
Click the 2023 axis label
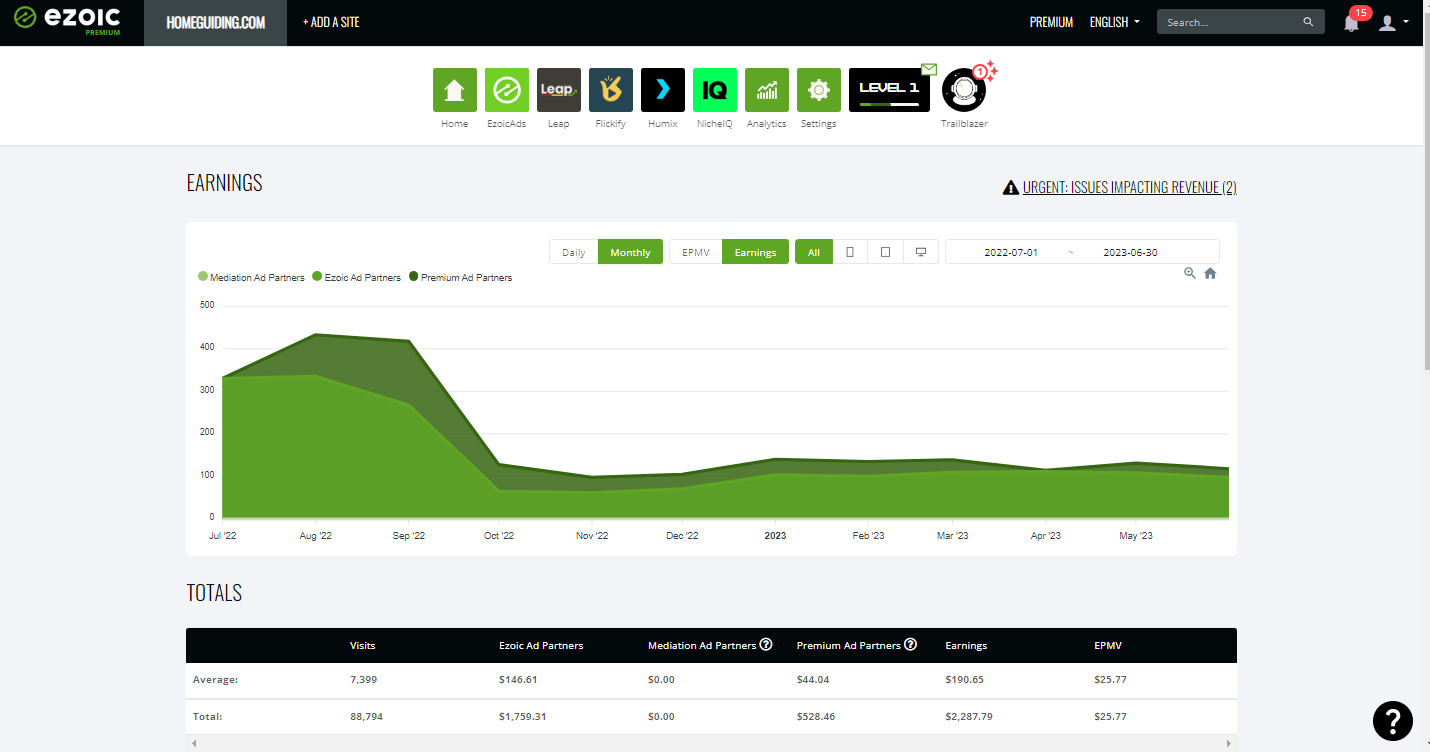click(x=775, y=536)
